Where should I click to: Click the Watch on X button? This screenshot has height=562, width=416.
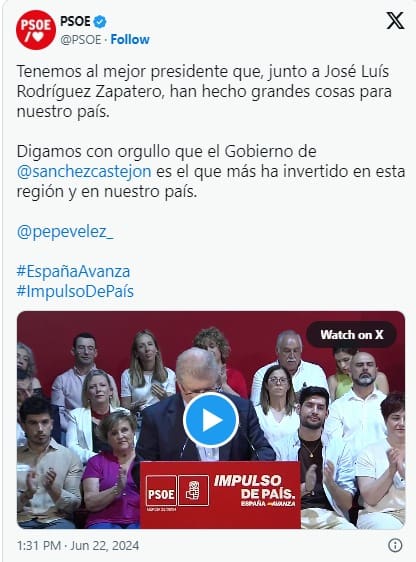click(x=352, y=335)
